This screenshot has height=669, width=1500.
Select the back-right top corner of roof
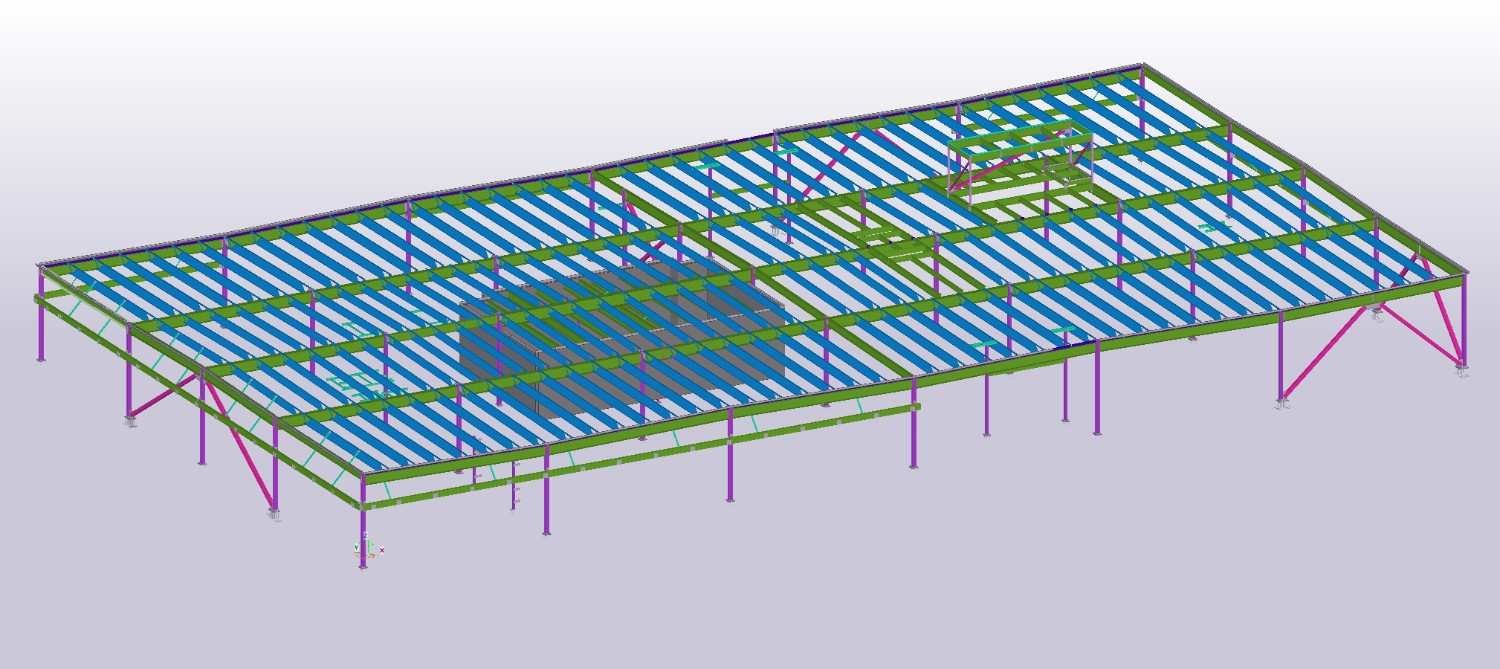click(1143, 66)
